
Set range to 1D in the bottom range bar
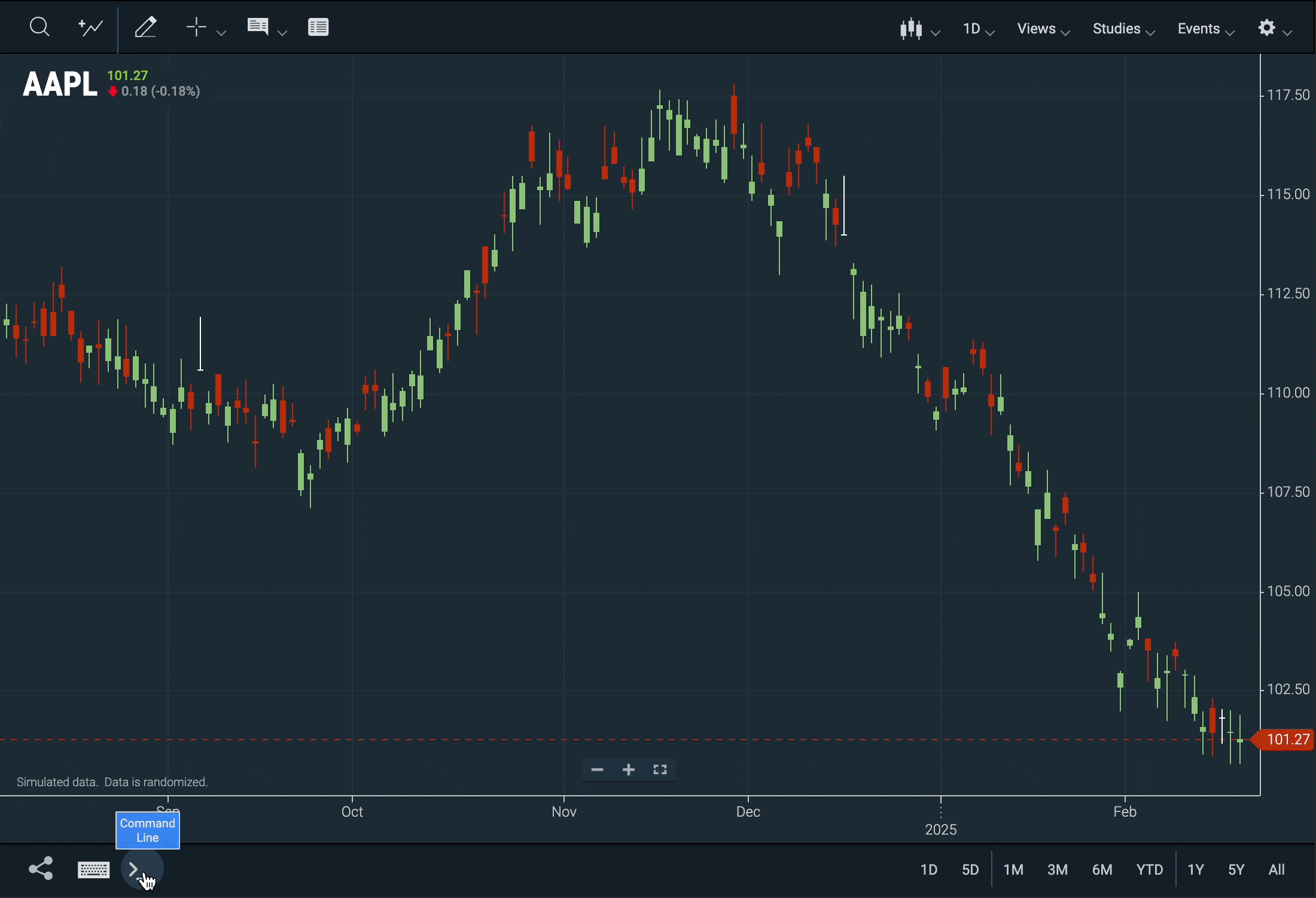929,870
